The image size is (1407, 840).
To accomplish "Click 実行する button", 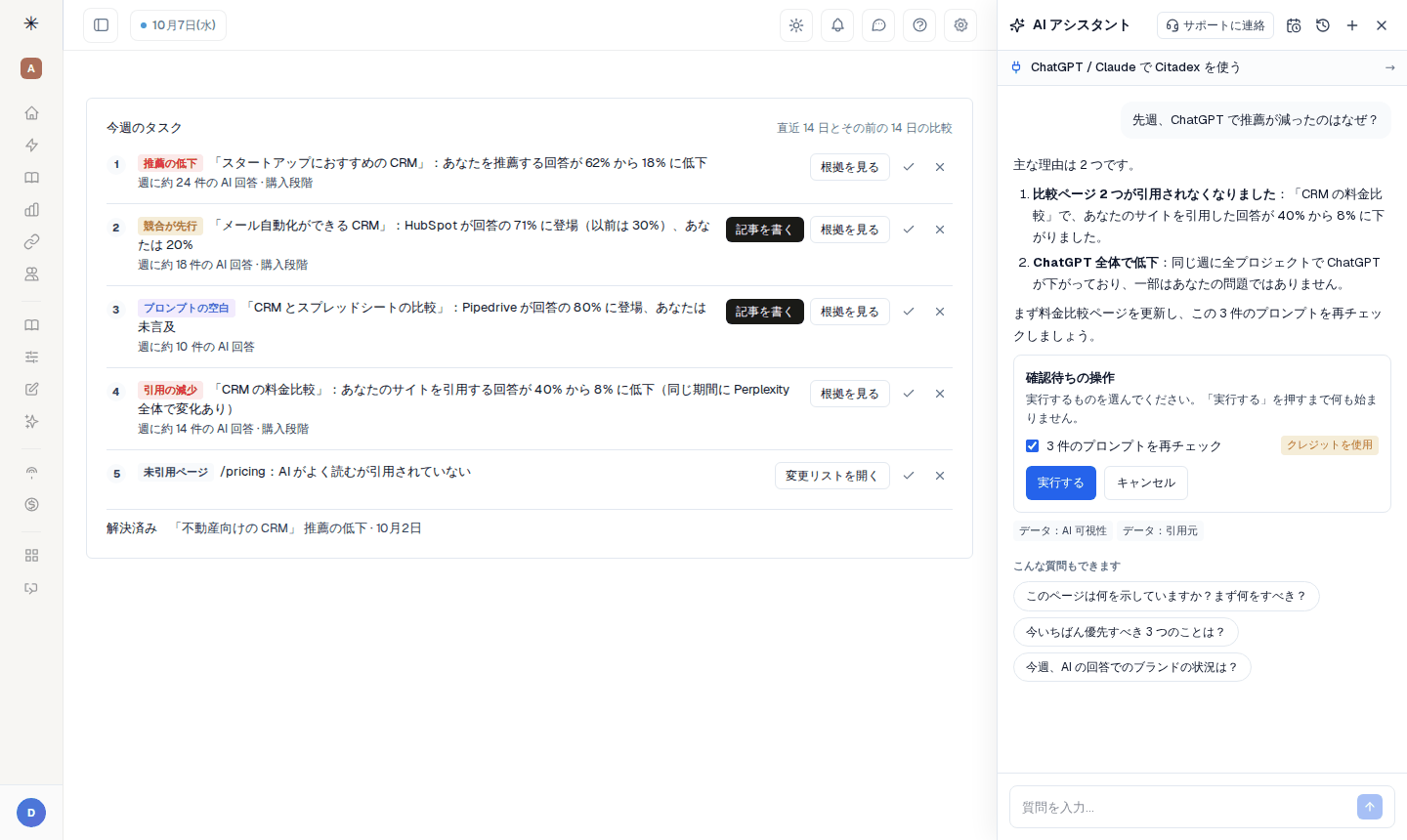I will pyautogui.click(x=1060, y=483).
